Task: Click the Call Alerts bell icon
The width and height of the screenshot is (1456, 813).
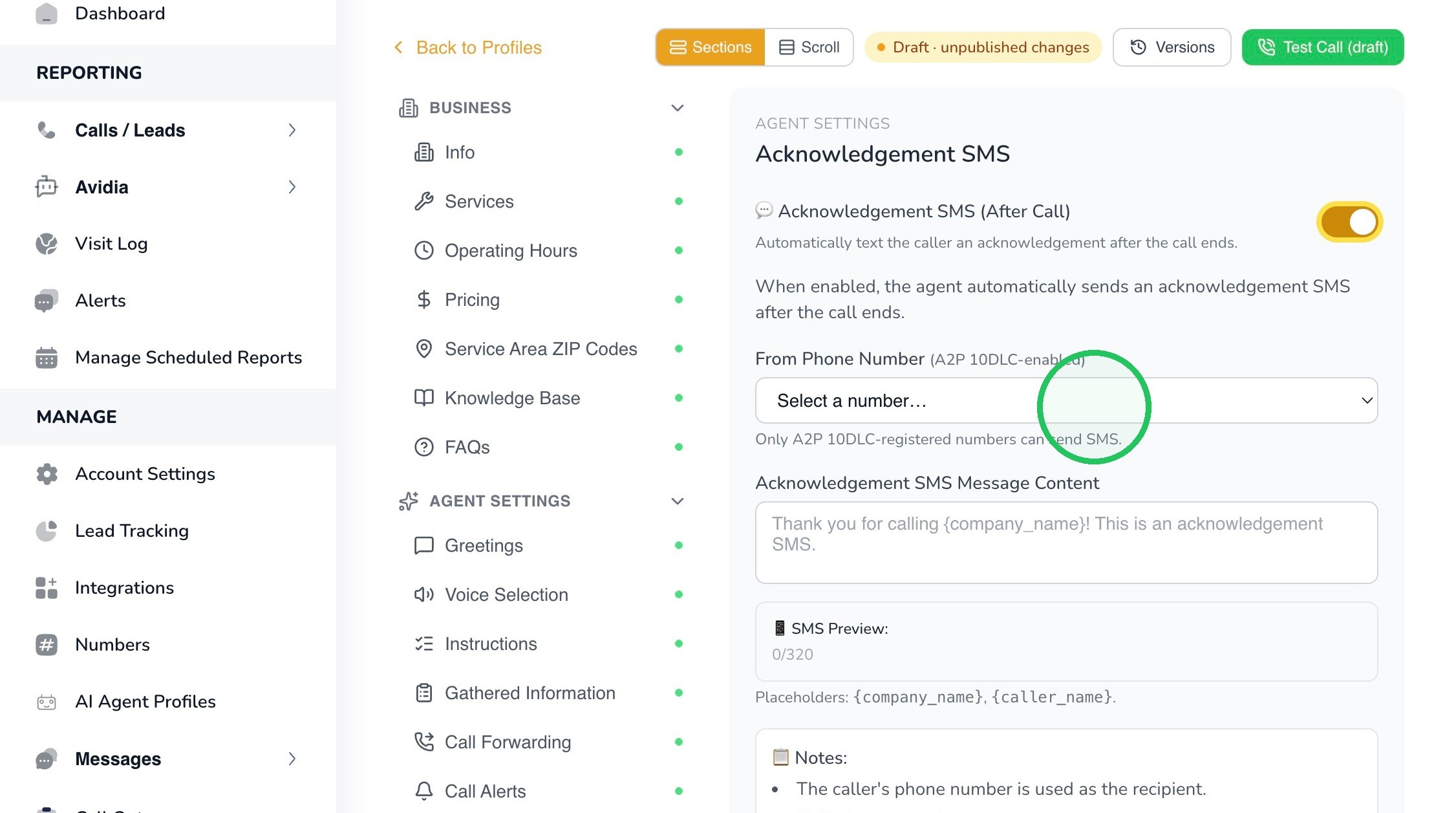Action: (423, 791)
